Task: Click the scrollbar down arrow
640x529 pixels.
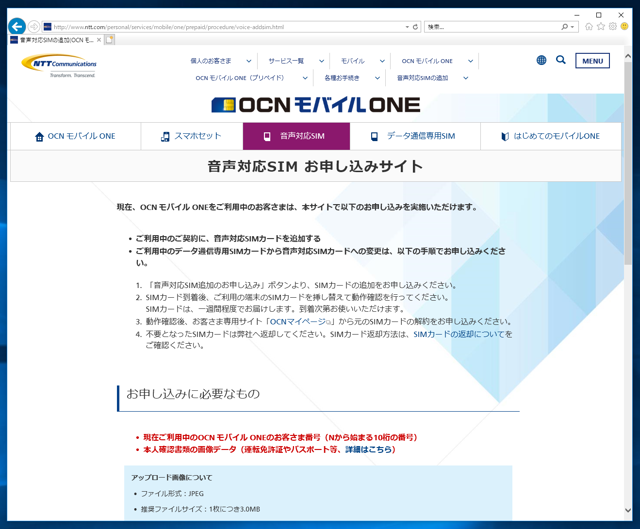Action: coord(628,510)
